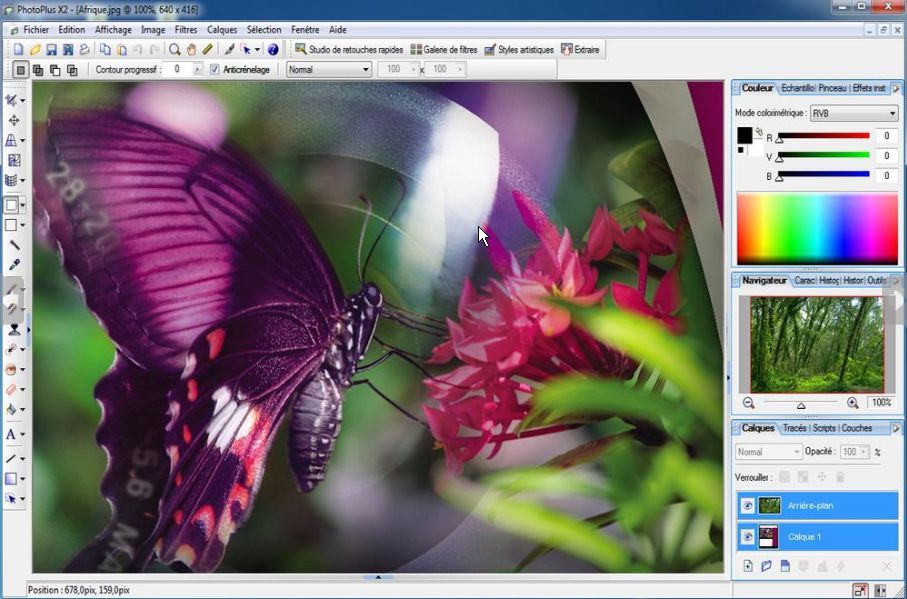Expand the Normal mode dropdown in the options bar
The height and width of the screenshot is (599, 907).
point(329,70)
